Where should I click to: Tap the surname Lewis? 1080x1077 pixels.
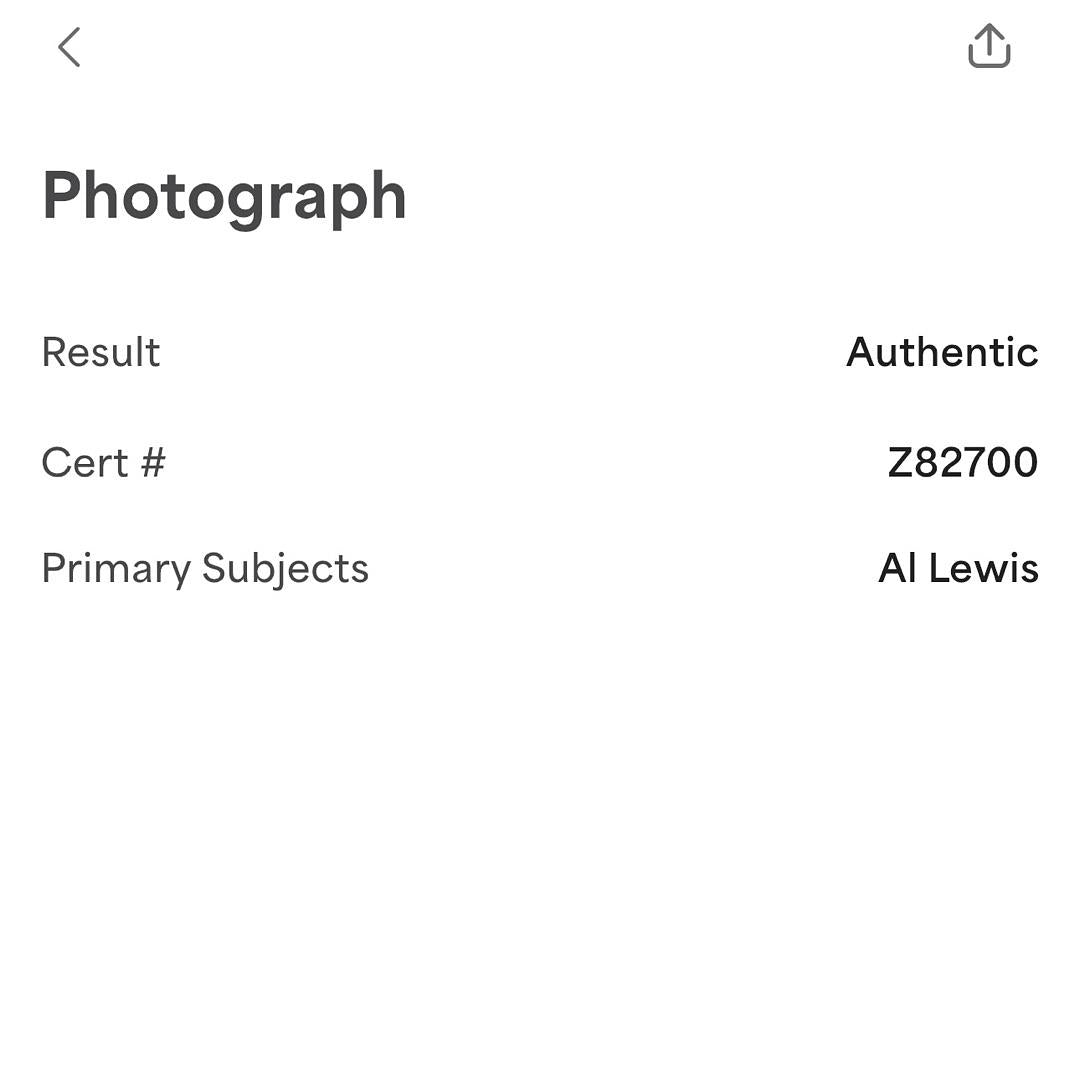984,568
